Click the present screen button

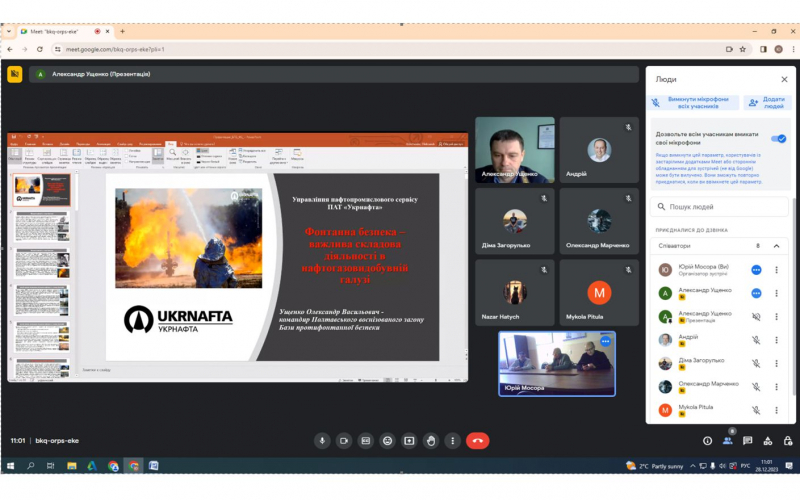coord(409,441)
